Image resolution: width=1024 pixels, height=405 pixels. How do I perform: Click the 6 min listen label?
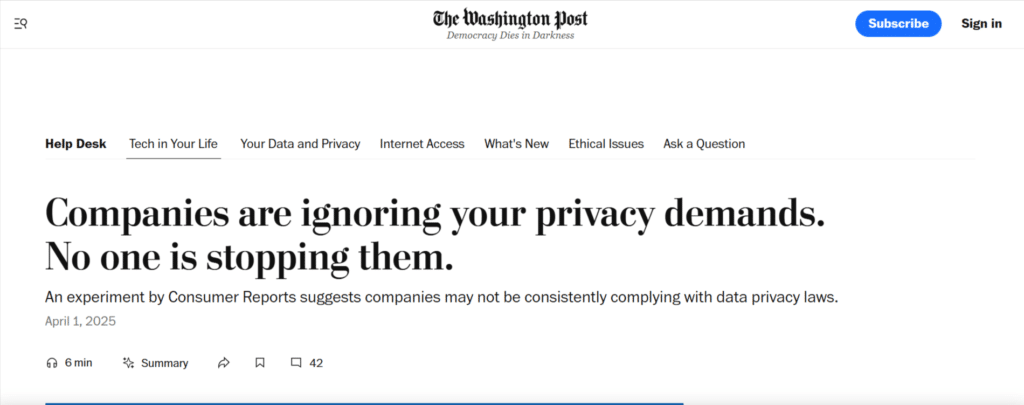pos(78,363)
